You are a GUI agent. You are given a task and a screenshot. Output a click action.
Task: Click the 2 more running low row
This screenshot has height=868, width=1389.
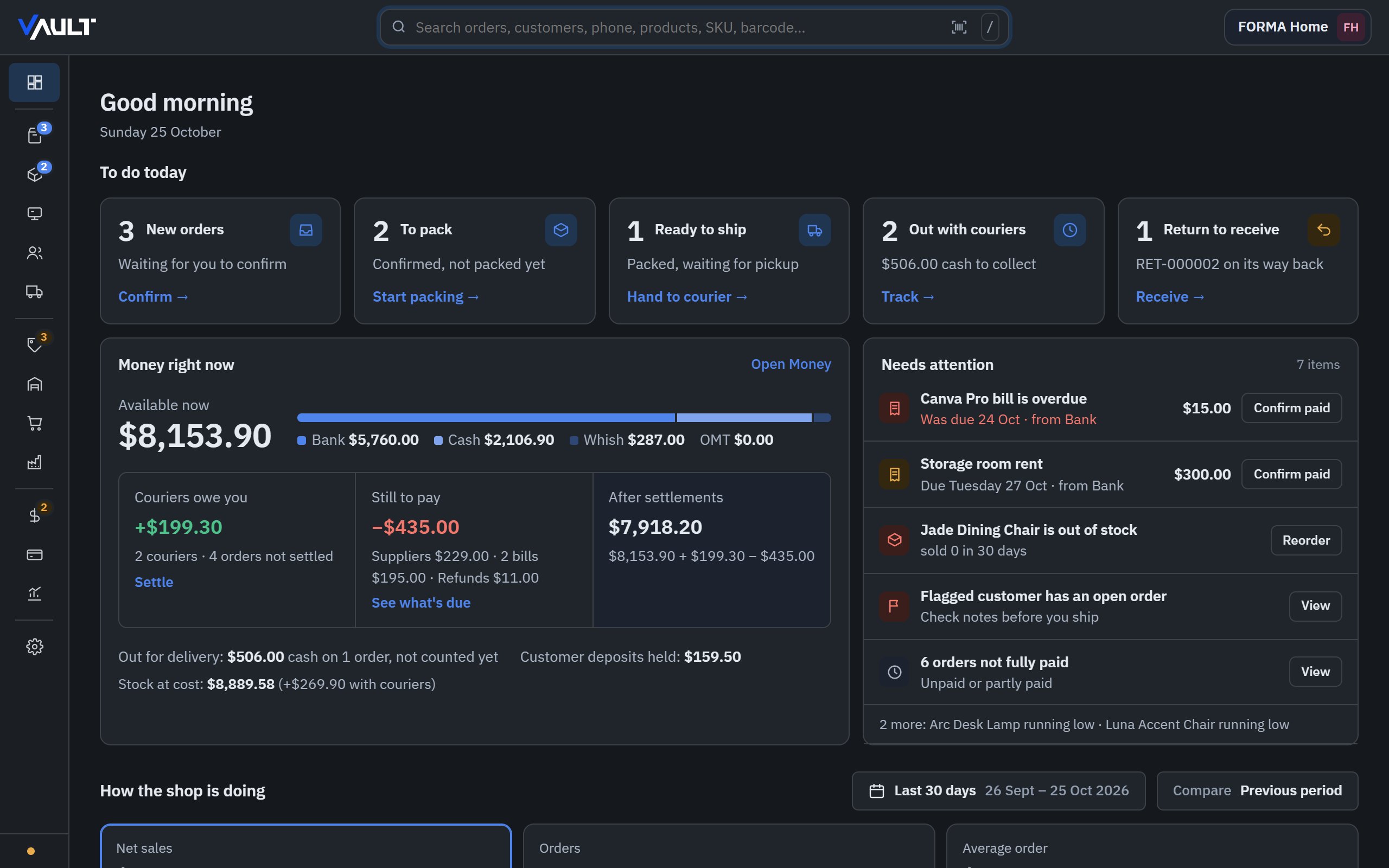[x=1110, y=724]
